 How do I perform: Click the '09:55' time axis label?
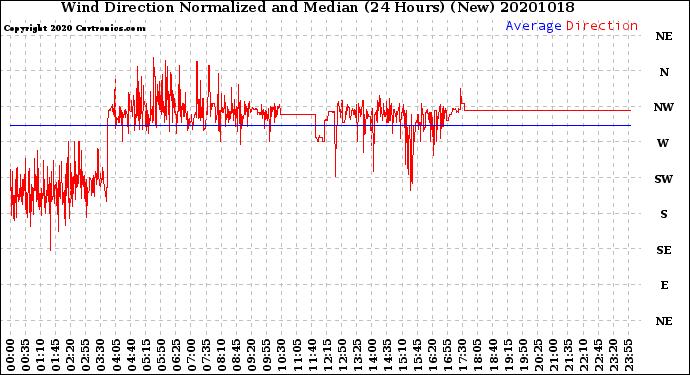[267, 355]
